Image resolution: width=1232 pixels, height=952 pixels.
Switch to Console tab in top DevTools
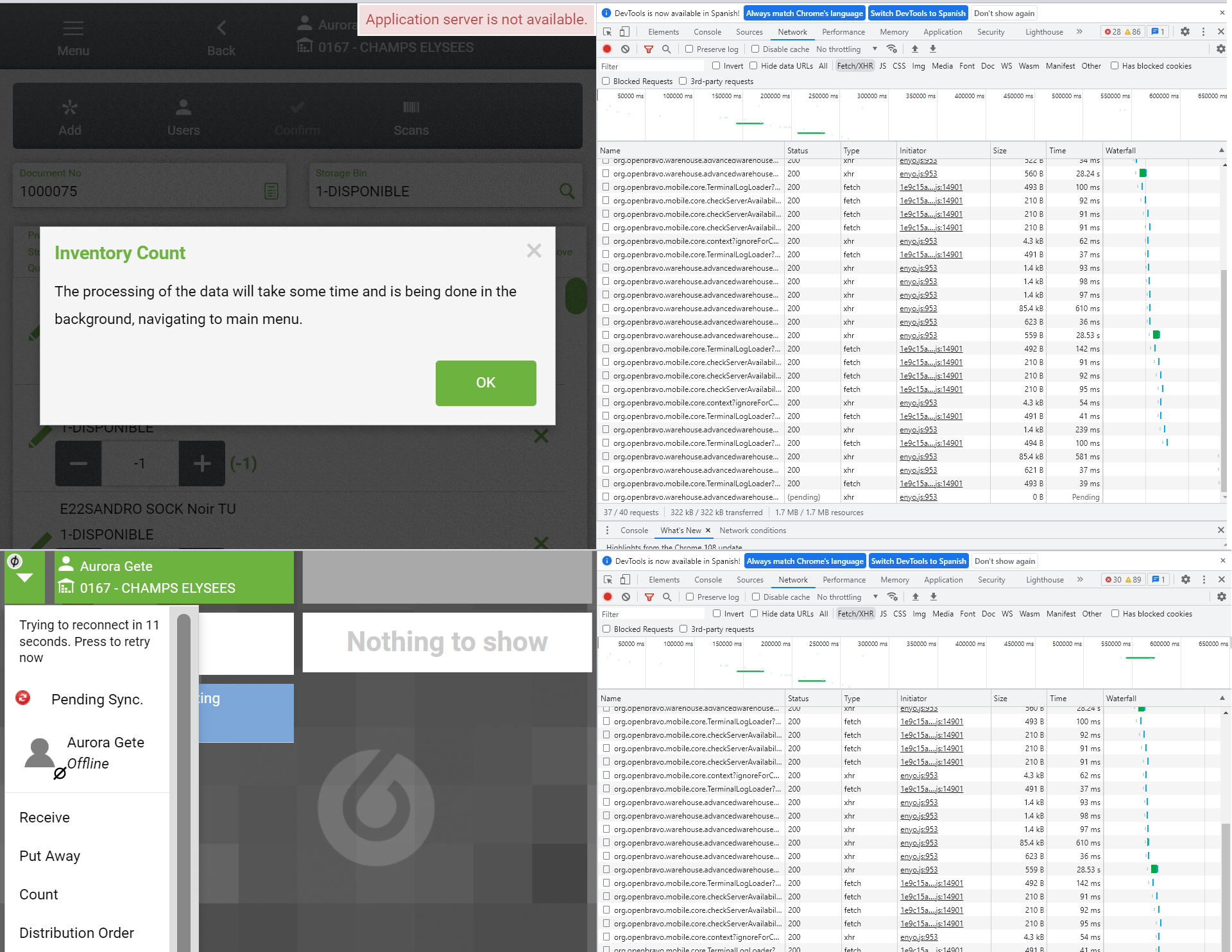pos(707,31)
